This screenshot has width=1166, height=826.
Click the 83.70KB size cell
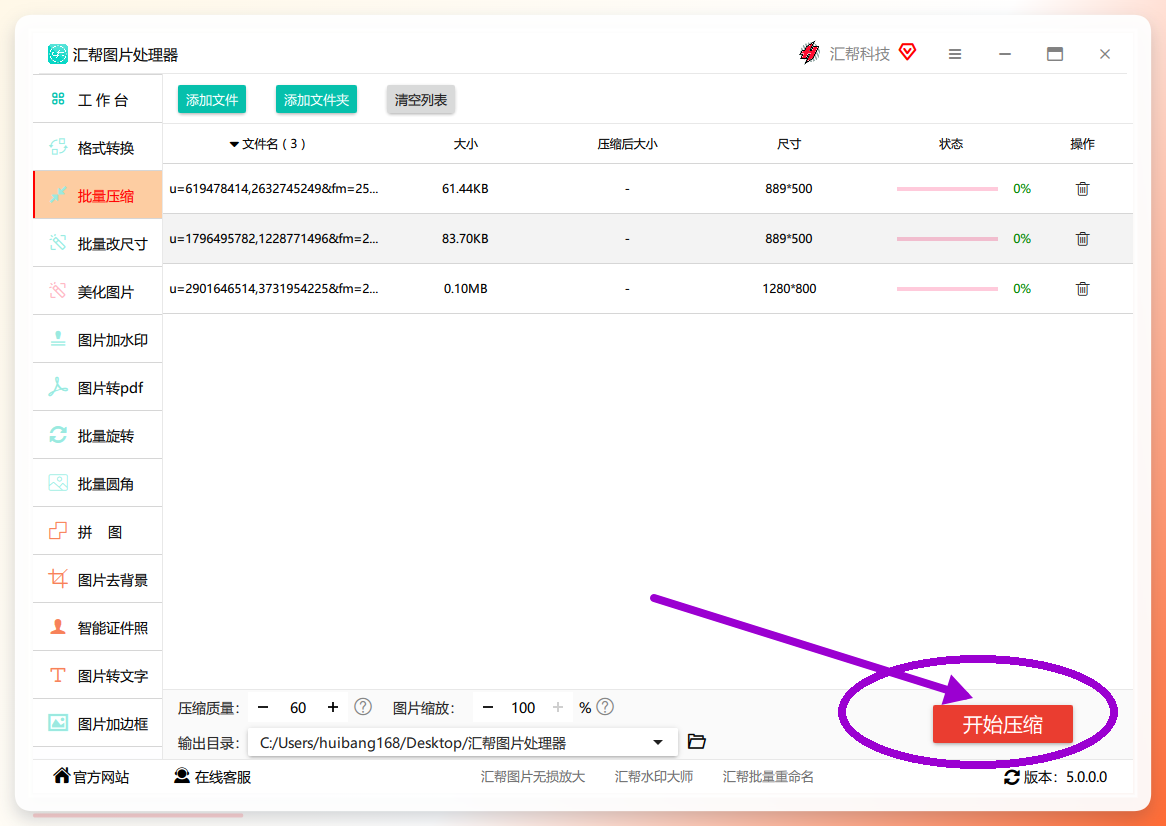coord(466,239)
